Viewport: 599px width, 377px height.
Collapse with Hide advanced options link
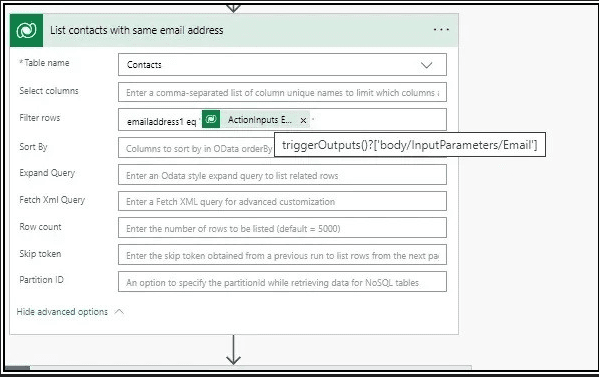pyautogui.click(x=70, y=312)
